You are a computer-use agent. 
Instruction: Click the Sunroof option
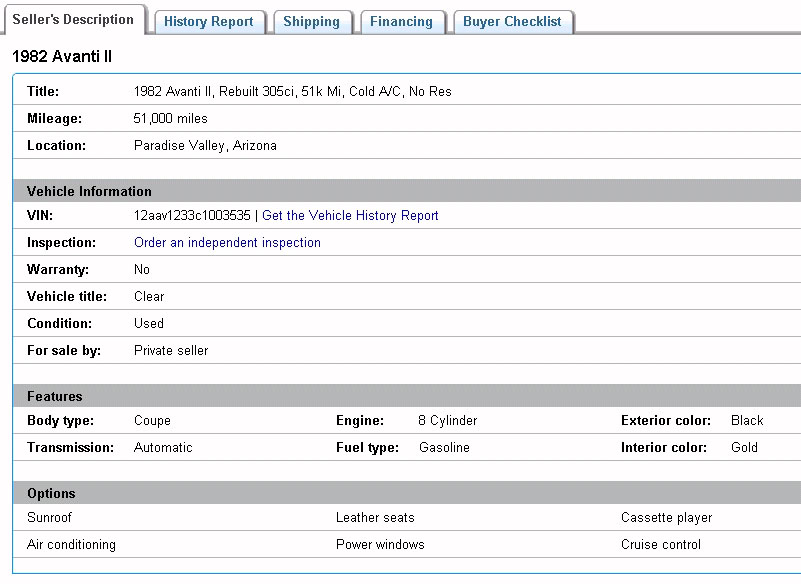click(50, 518)
